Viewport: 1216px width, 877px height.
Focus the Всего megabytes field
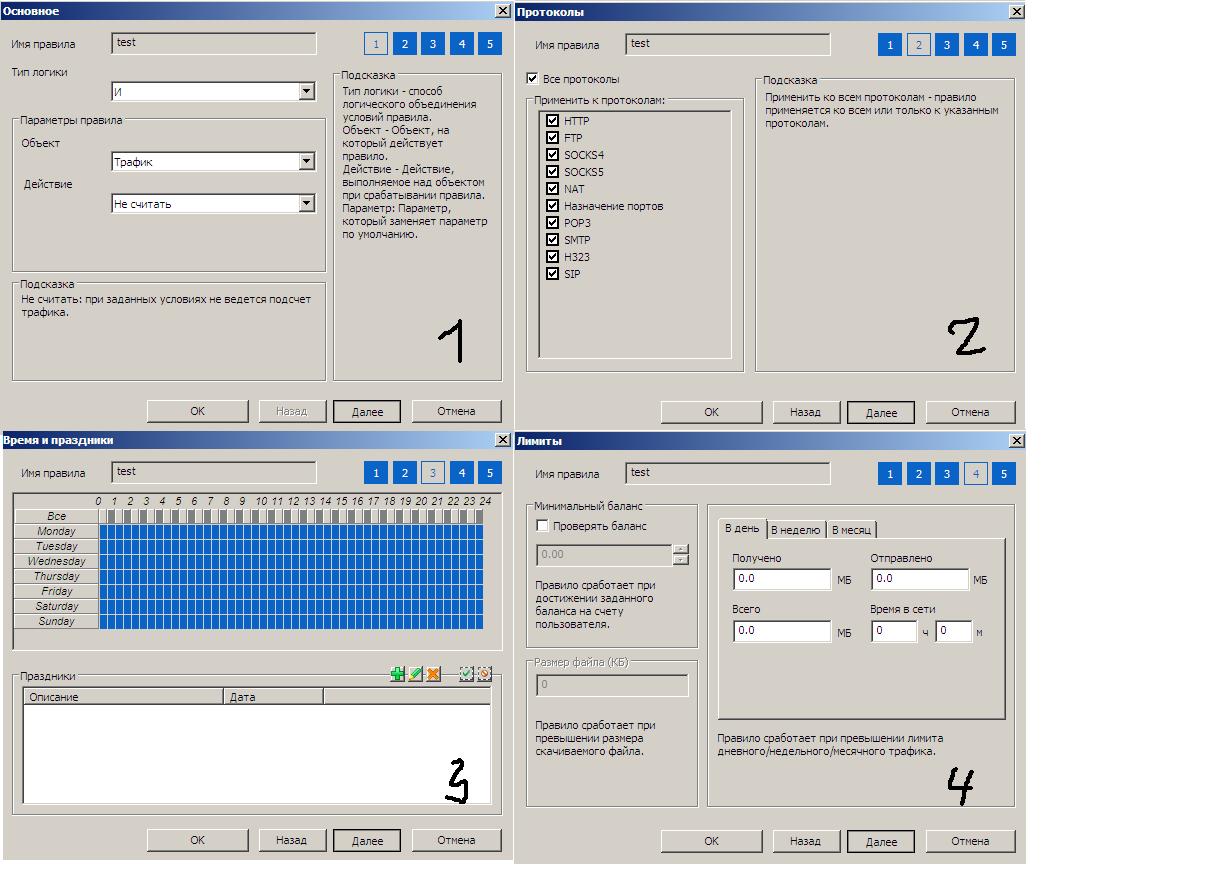782,631
